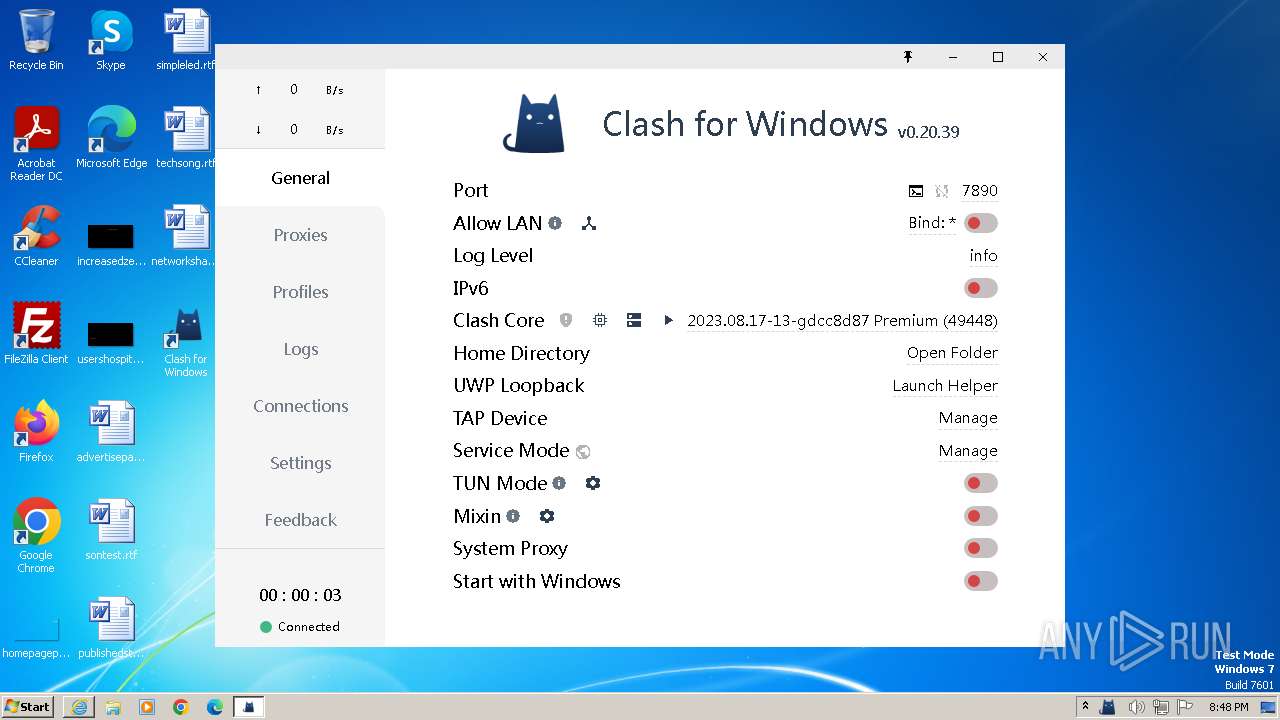Turn on the System Proxy switch
The width and height of the screenshot is (1280, 720).
click(980, 548)
